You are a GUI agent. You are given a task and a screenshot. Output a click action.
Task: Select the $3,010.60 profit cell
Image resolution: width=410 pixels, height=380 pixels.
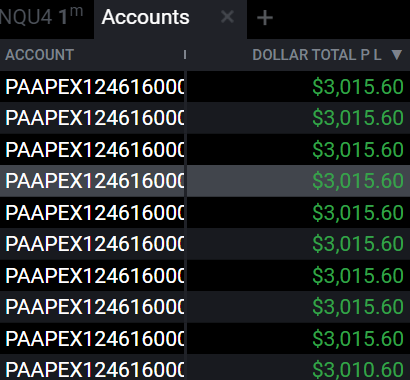[x=358, y=369]
